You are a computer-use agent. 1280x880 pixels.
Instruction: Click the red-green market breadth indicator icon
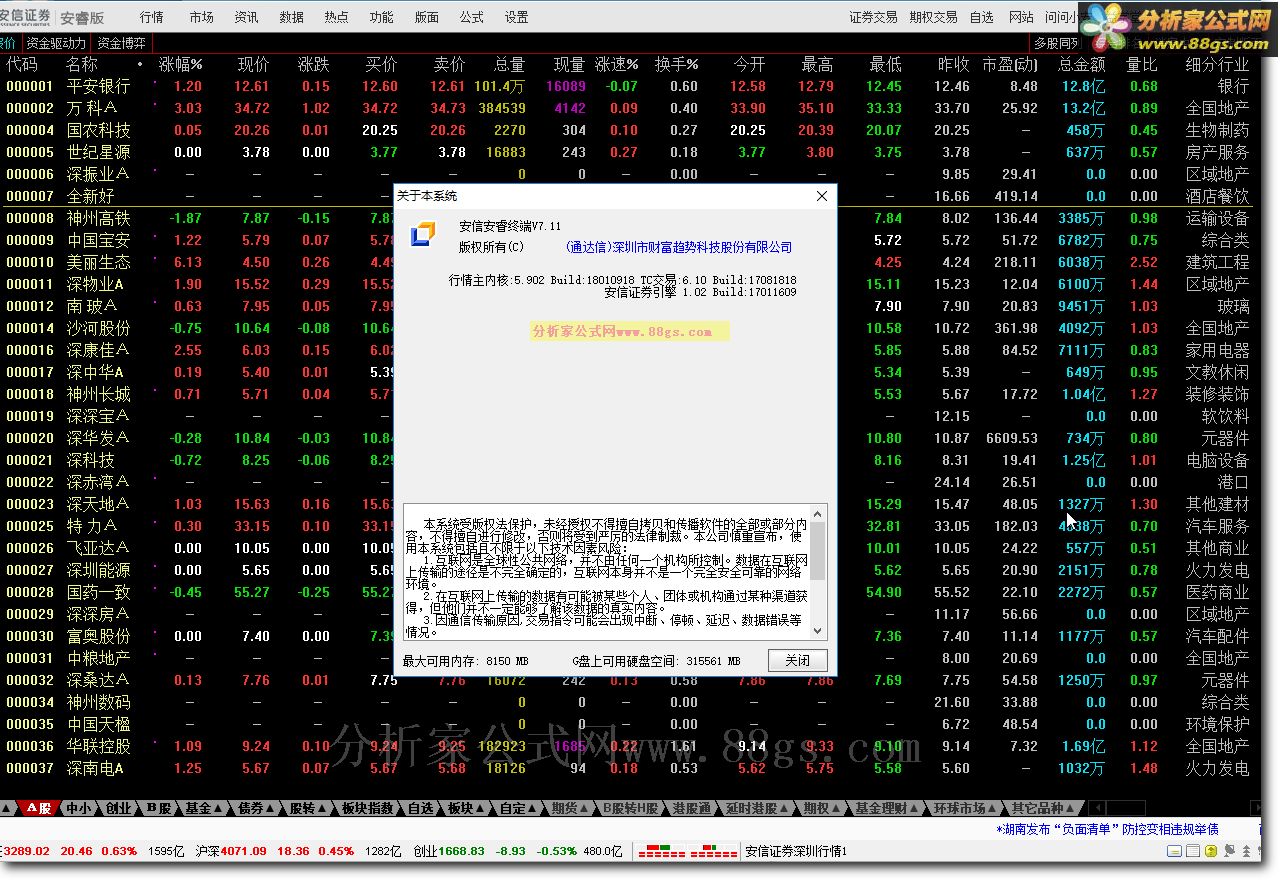(688, 851)
